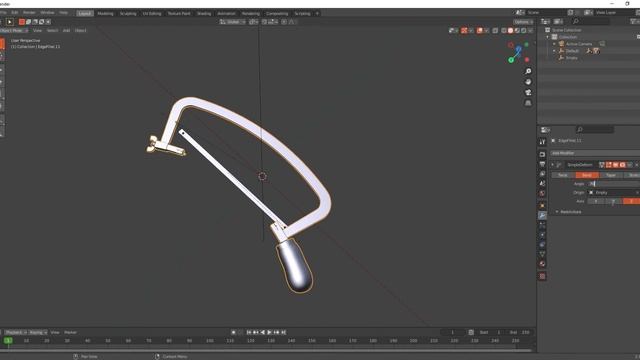Add a new workspace with plus tab
This screenshot has height=360, width=640.
[317, 13]
